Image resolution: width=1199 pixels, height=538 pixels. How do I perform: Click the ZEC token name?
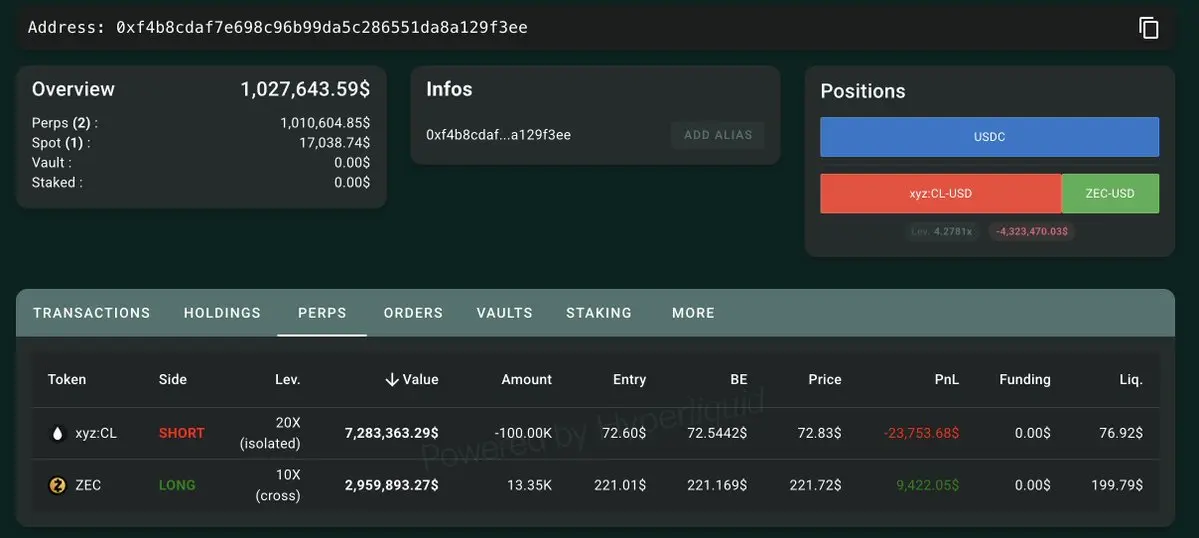87,485
